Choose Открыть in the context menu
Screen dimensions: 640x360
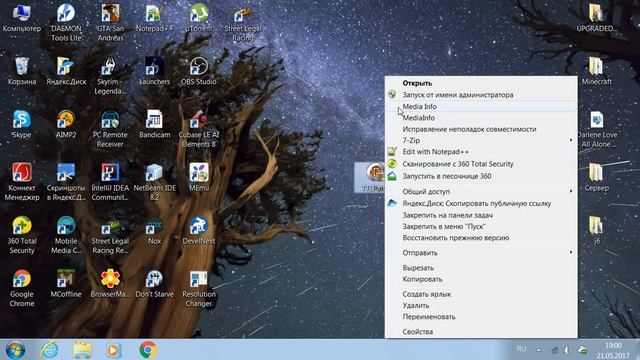click(x=481, y=83)
